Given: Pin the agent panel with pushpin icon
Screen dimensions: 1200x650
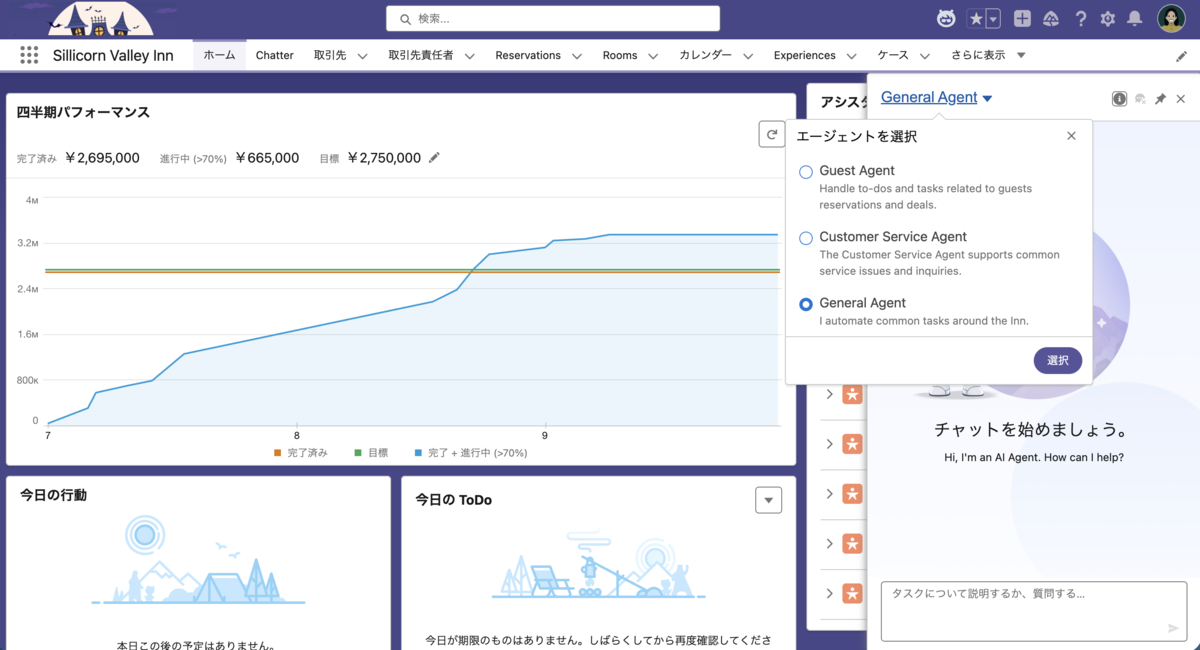Looking at the screenshot, I should coord(1160,99).
